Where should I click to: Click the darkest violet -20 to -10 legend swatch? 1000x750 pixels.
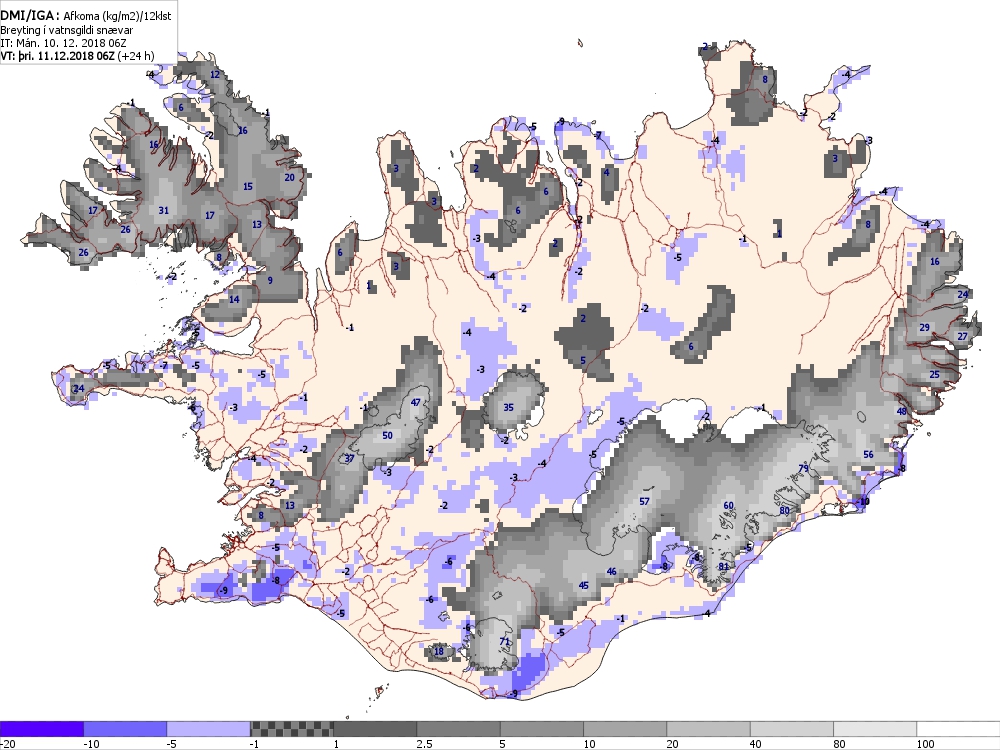pos(41,728)
